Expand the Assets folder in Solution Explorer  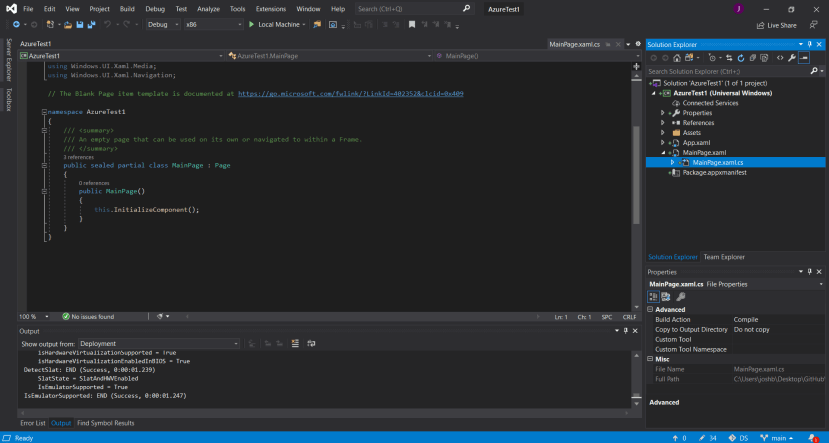[662, 133]
